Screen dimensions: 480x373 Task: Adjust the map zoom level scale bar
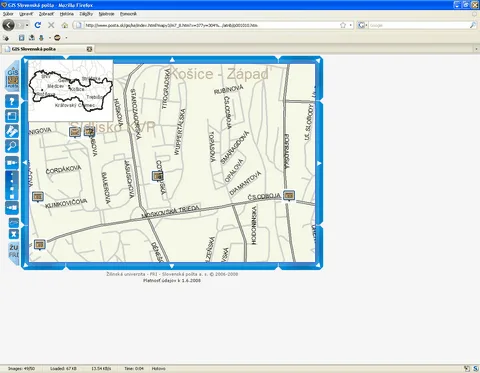(12, 185)
